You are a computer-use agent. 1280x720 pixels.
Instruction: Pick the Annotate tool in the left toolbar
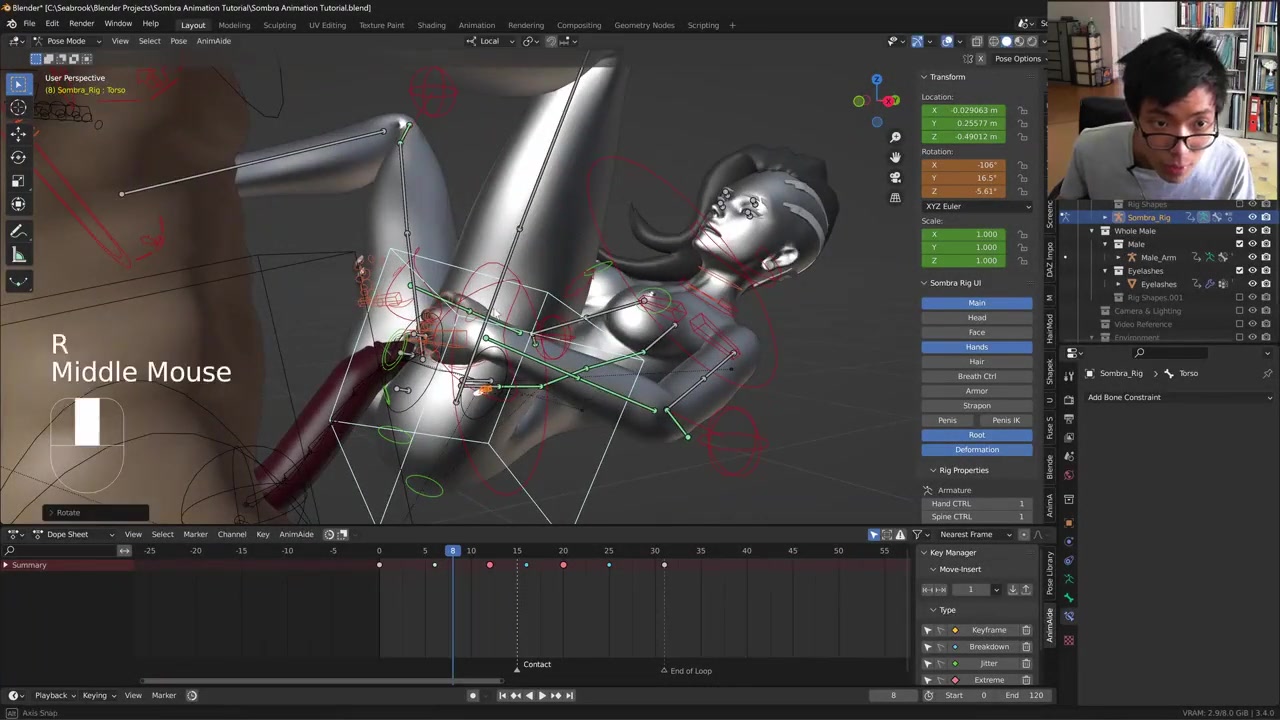coord(18,231)
